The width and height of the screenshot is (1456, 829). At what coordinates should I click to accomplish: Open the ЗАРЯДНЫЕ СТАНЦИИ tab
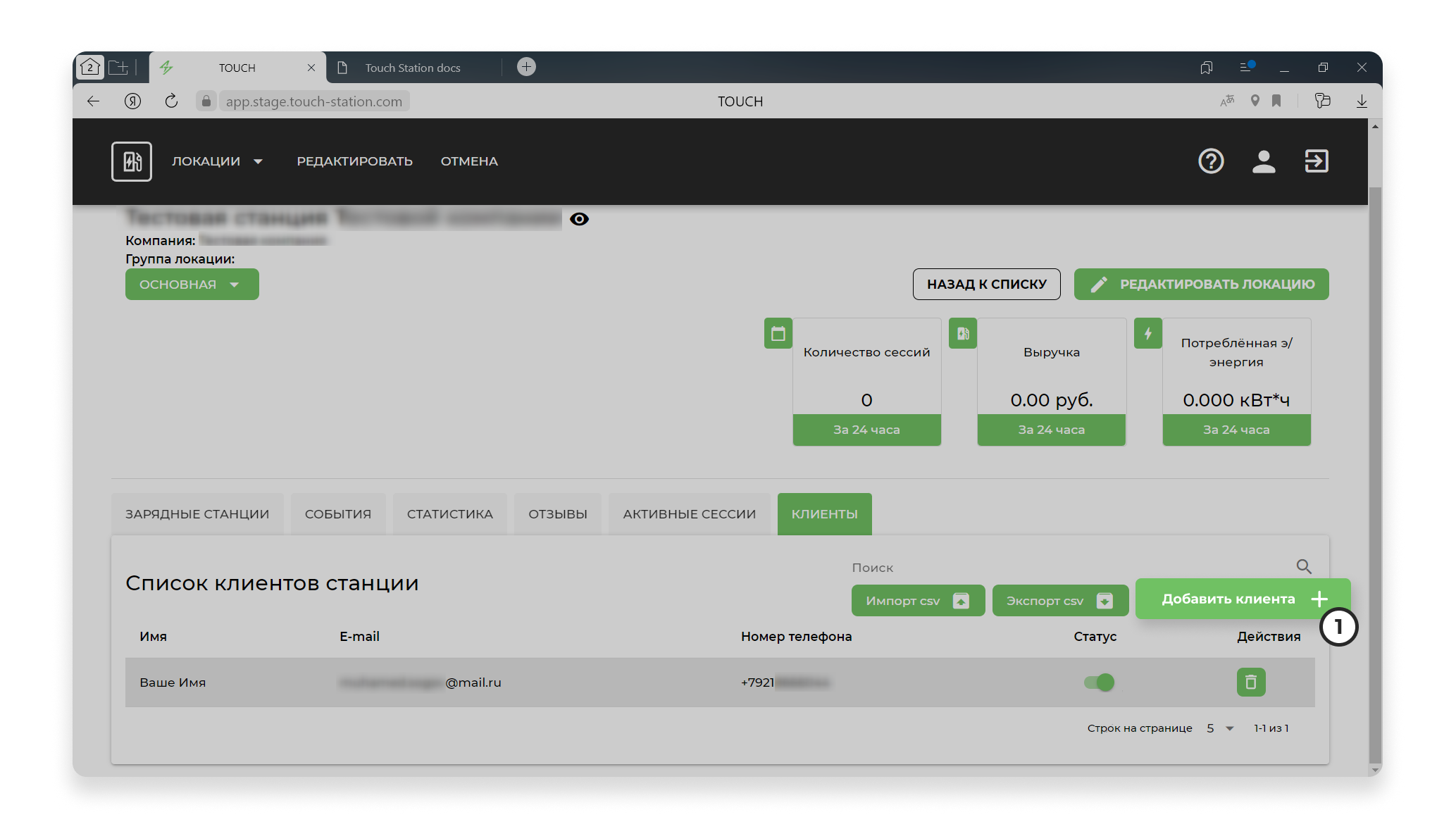tap(197, 514)
